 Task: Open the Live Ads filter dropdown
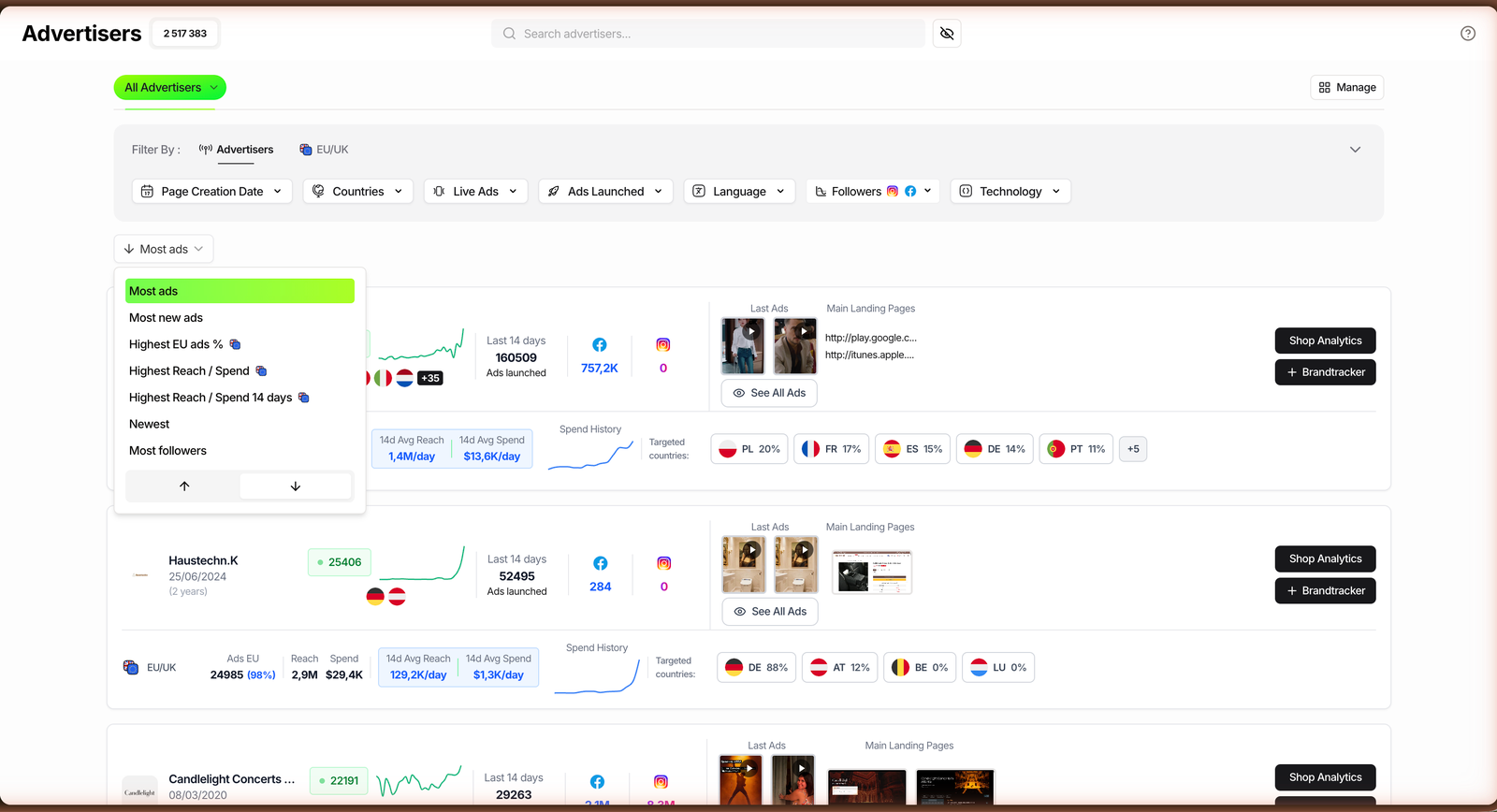476,191
